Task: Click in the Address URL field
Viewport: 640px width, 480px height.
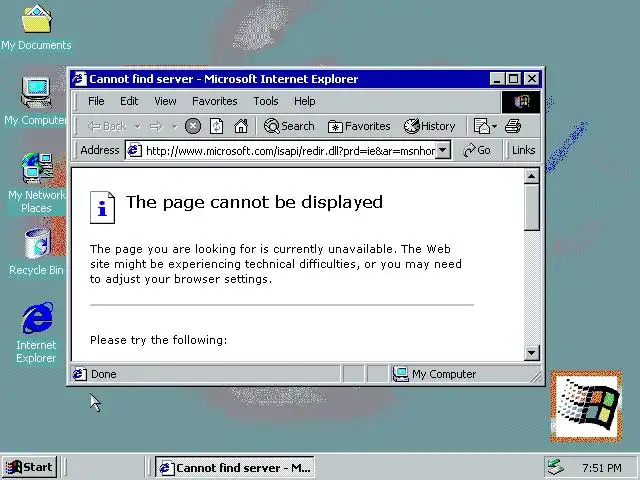Action: tap(290, 151)
